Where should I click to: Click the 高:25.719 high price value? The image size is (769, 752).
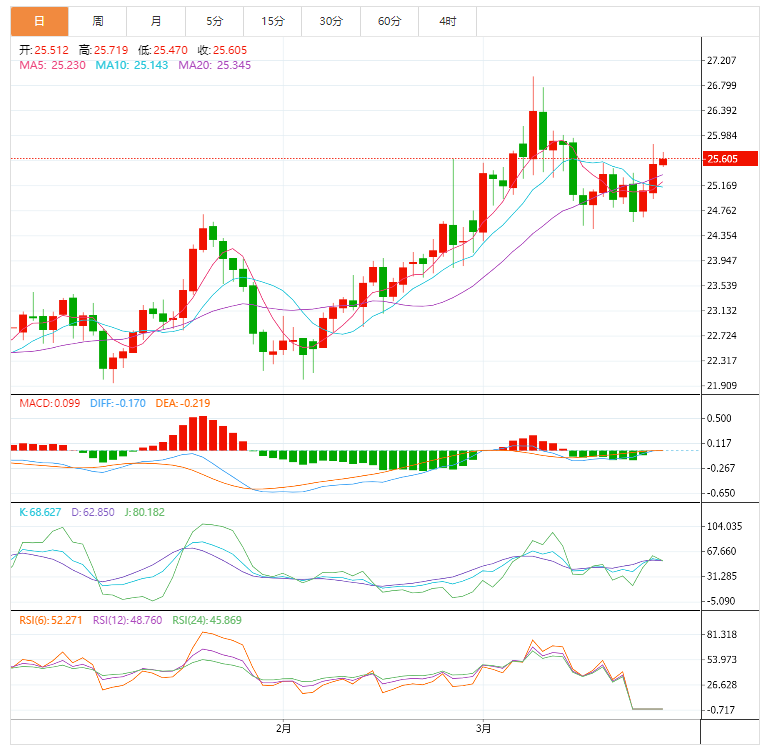click(103, 50)
